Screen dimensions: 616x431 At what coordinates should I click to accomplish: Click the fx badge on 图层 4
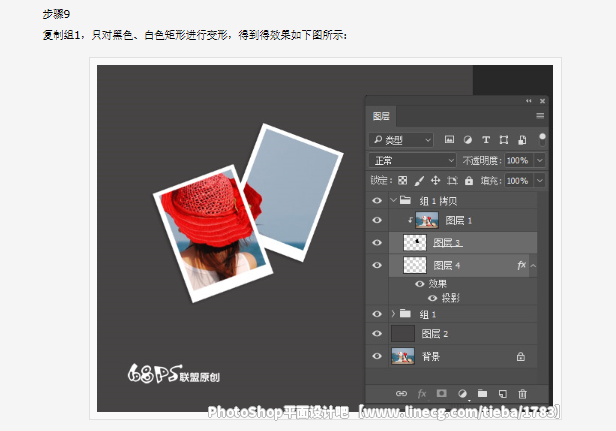click(521, 265)
